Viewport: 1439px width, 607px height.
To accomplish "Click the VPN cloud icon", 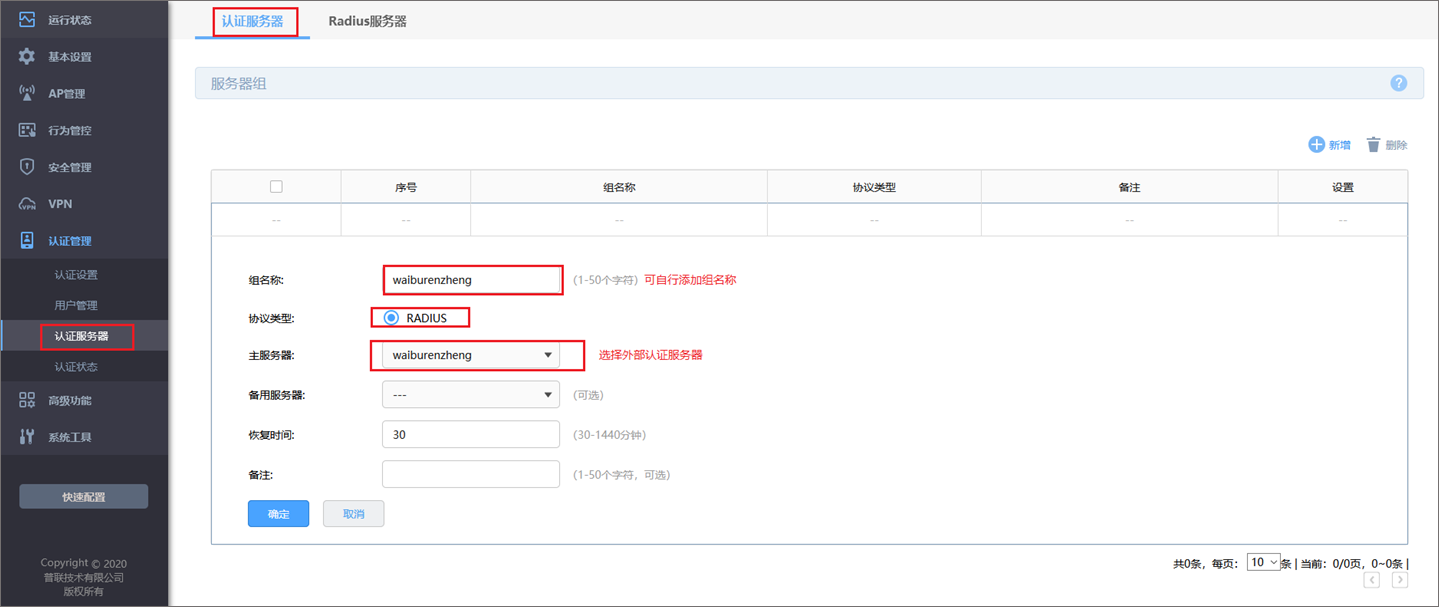I will [x=27, y=204].
